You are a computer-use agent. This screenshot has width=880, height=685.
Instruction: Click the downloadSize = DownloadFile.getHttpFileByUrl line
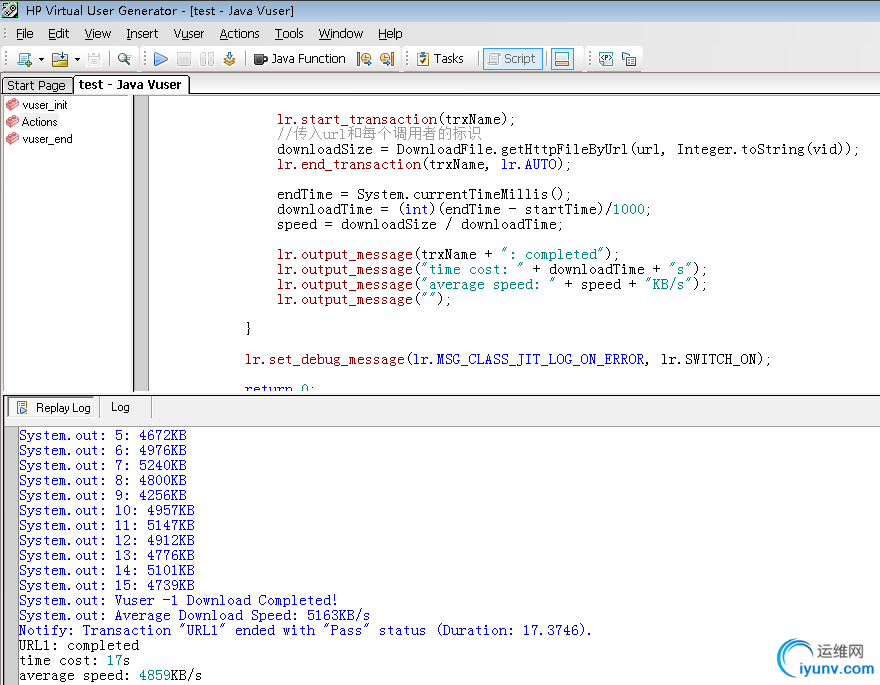[x=567, y=149]
